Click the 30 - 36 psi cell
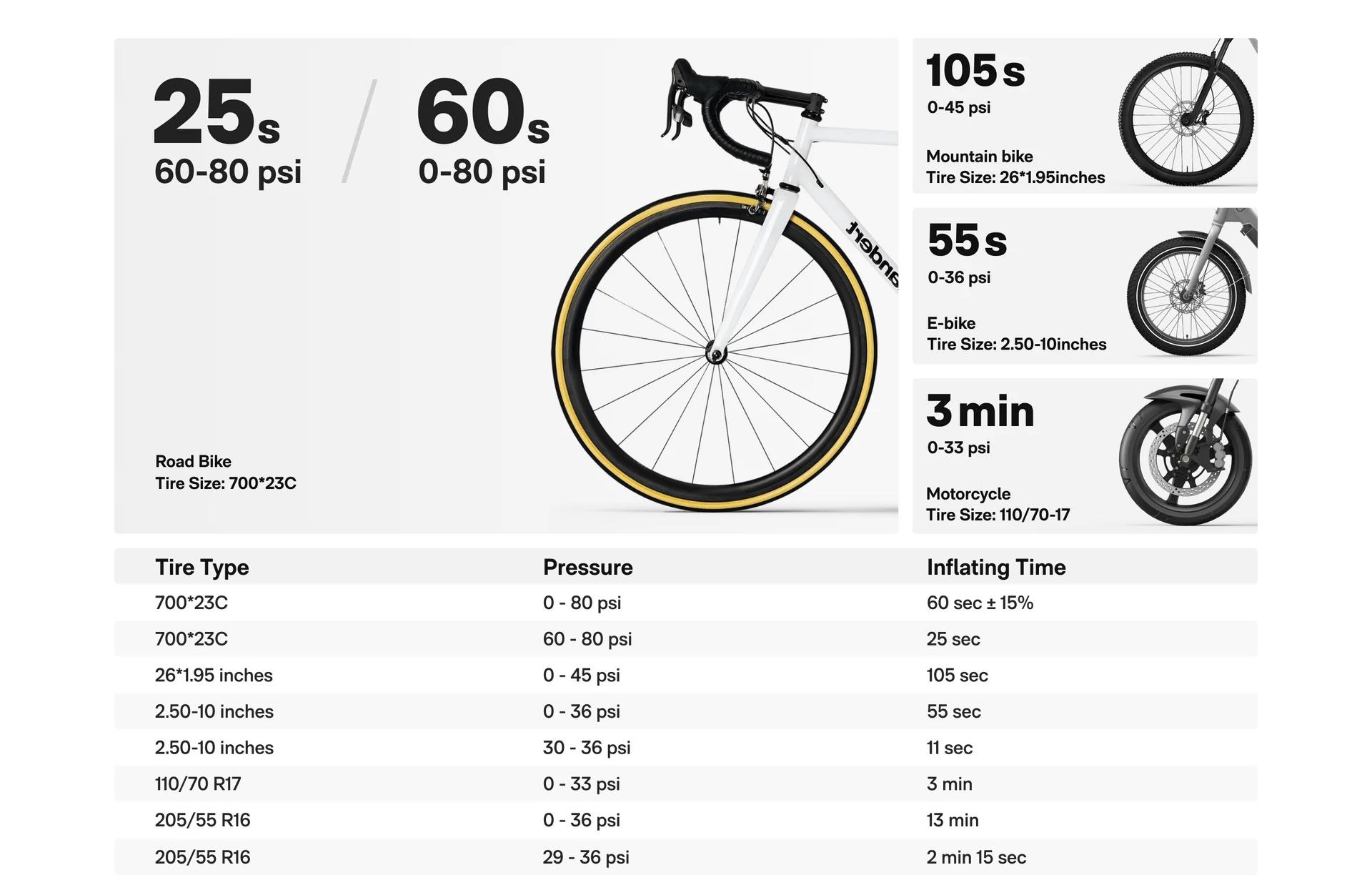Screen dimensions: 1372x875 pyautogui.click(x=587, y=748)
